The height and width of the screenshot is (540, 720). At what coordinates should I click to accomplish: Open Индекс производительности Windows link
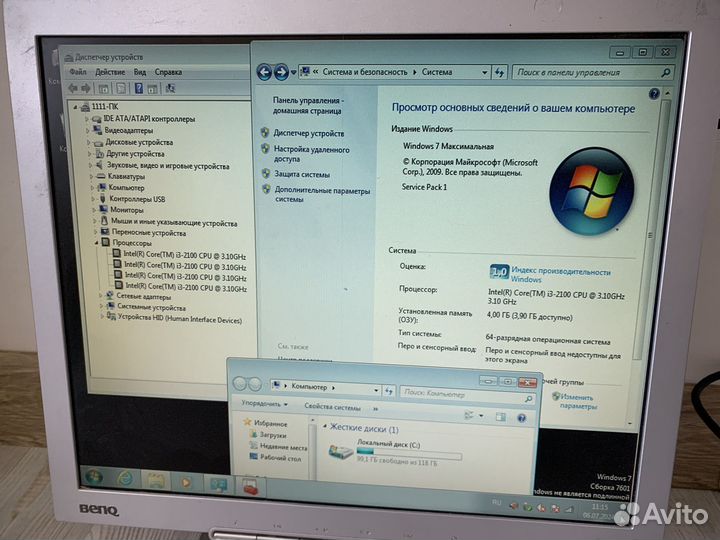pos(560,275)
